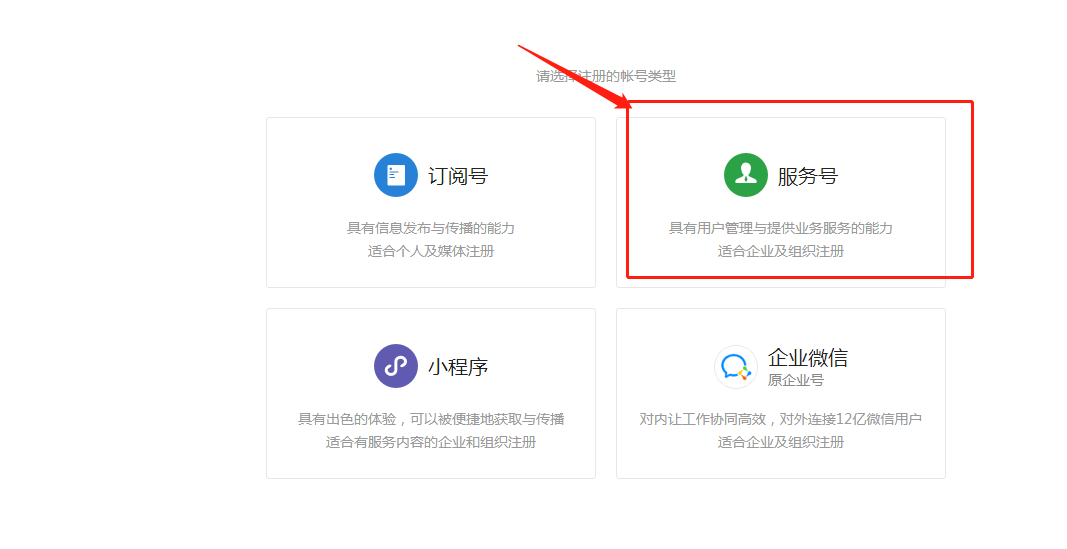Click the green 服务号 person icon
The height and width of the screenshot is (549, 1067).
(x=746, y=175)
